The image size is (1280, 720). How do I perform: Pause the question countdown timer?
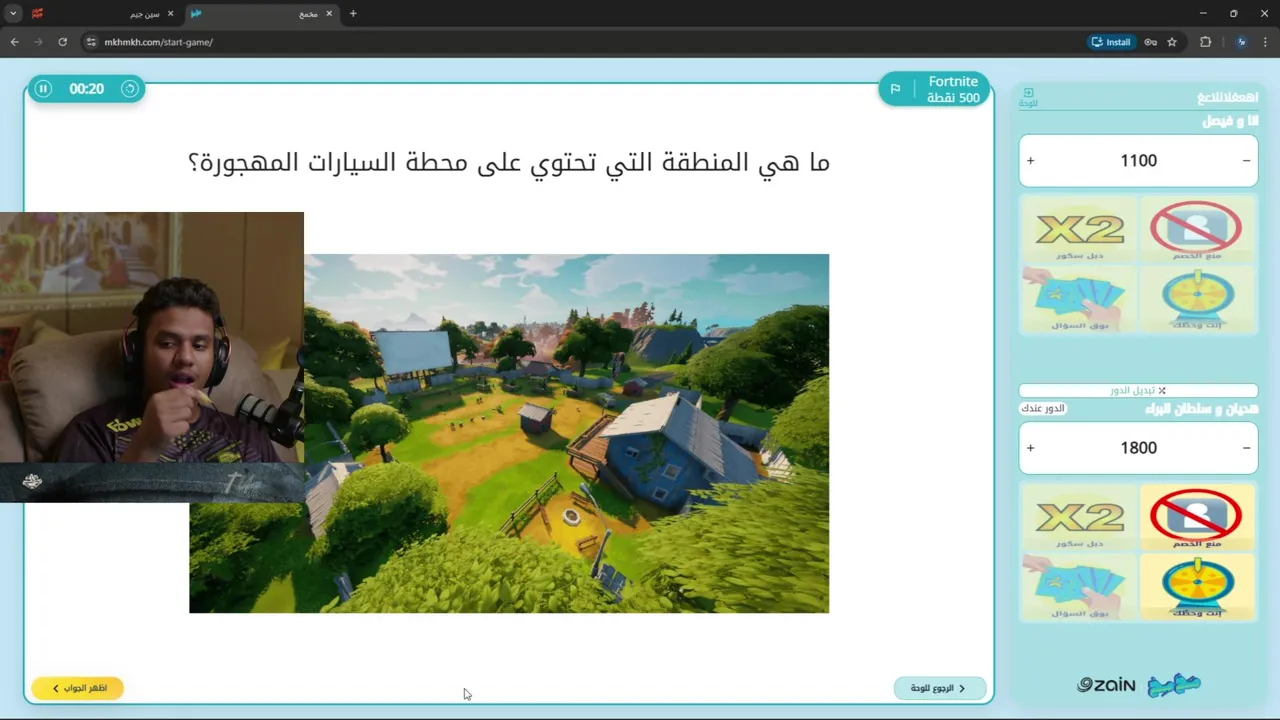point(43,89)
